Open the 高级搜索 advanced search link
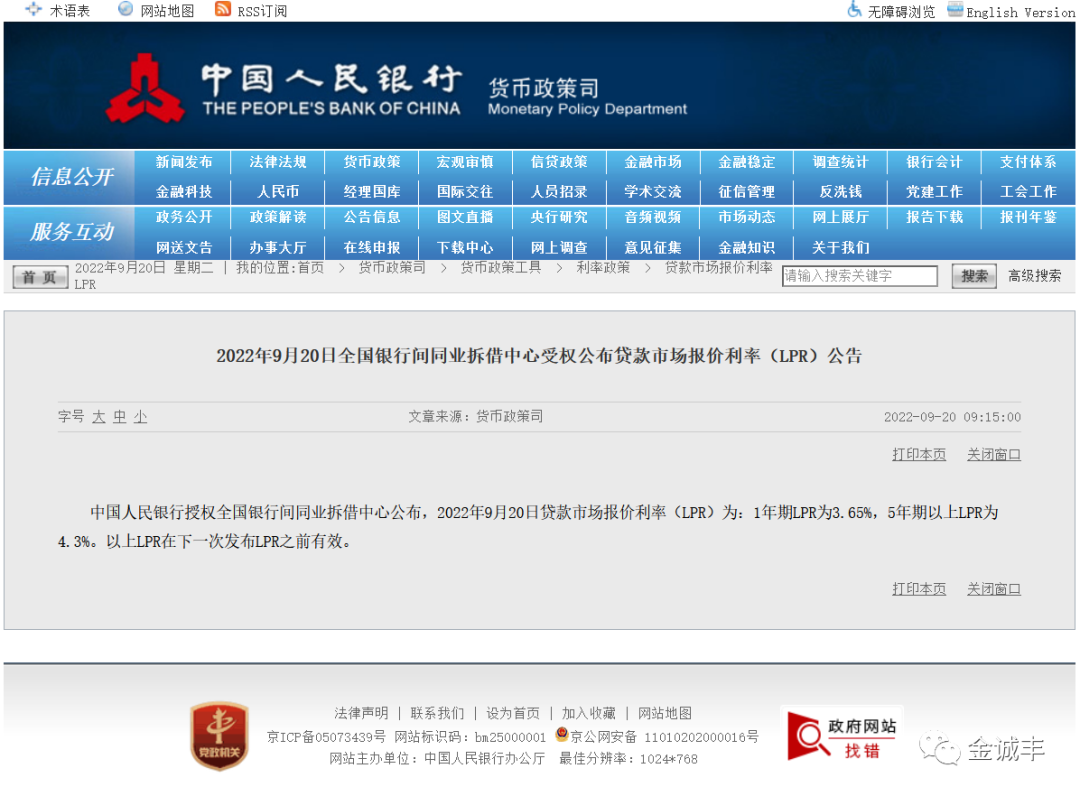1080x796 pixels. coord(1035,276)
